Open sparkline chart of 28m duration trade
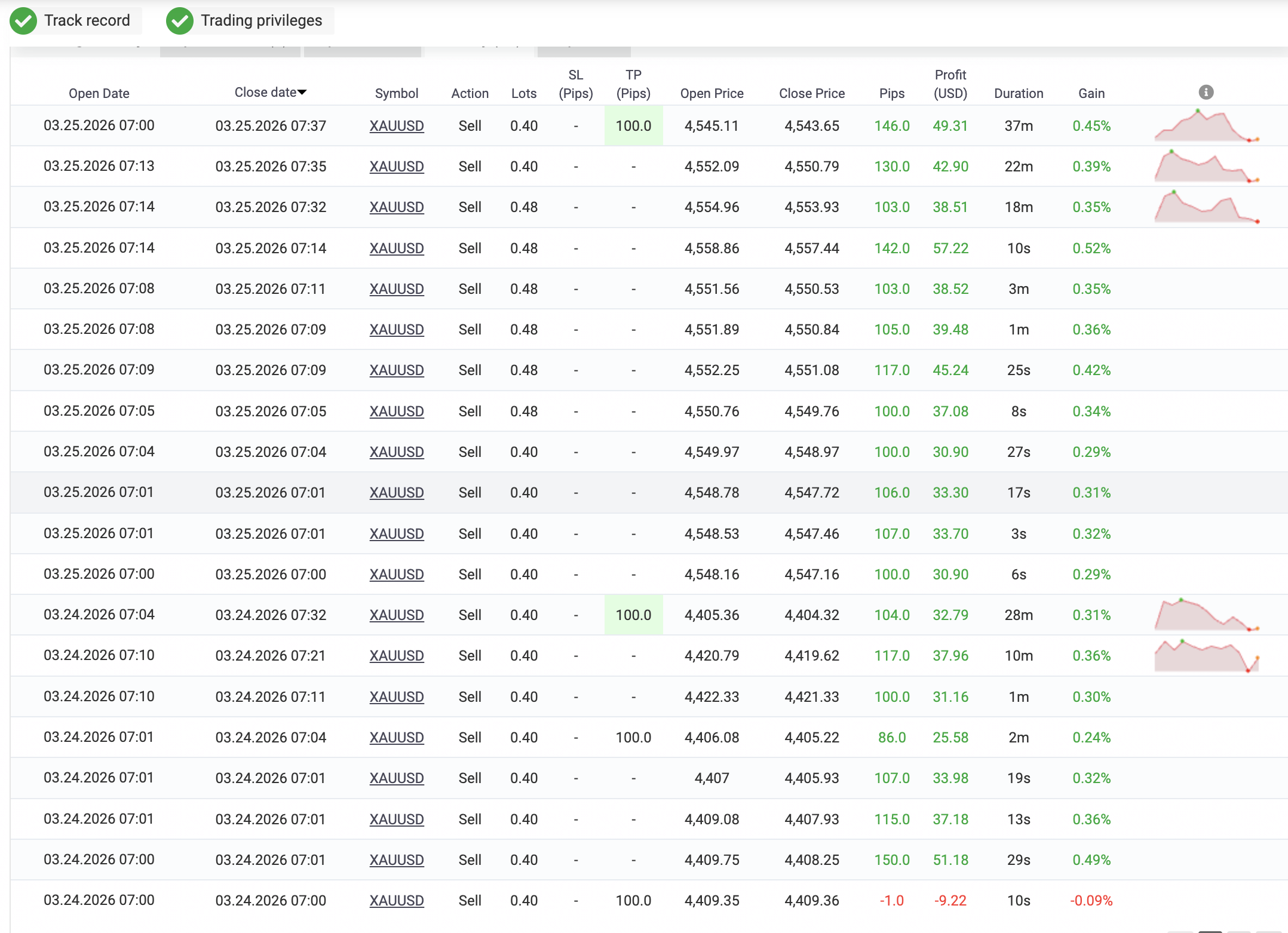This screenshot has width=1288, height=933. (x=1206, y=615)
